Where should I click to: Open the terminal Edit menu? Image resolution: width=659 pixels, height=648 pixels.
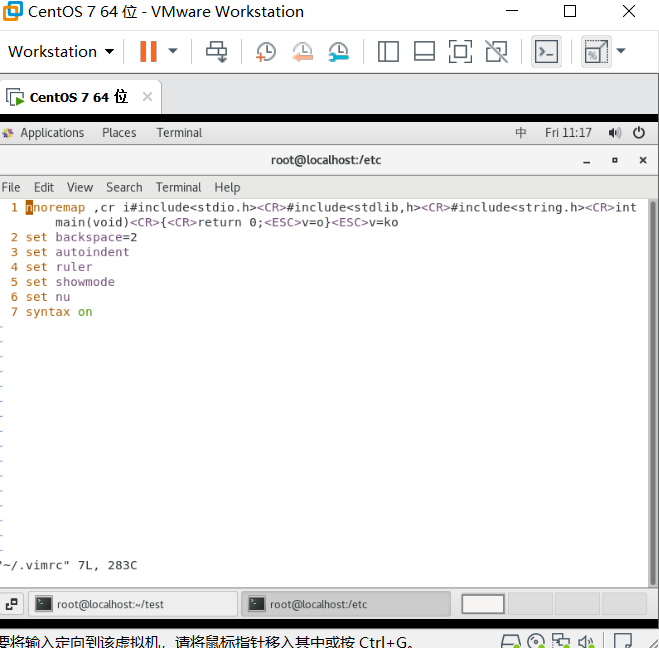(44, 187)
